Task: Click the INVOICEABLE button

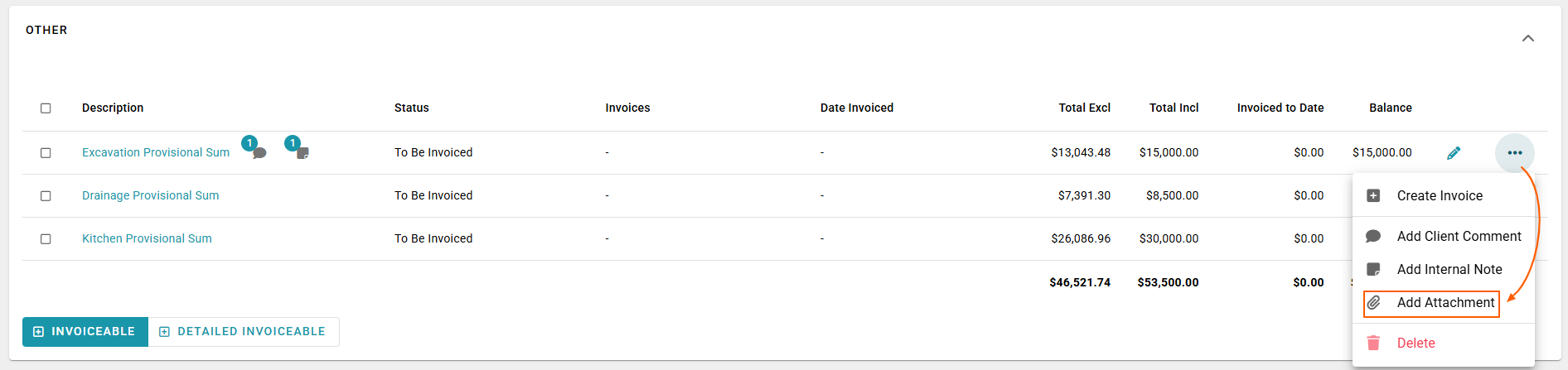Action: (85, 332)
